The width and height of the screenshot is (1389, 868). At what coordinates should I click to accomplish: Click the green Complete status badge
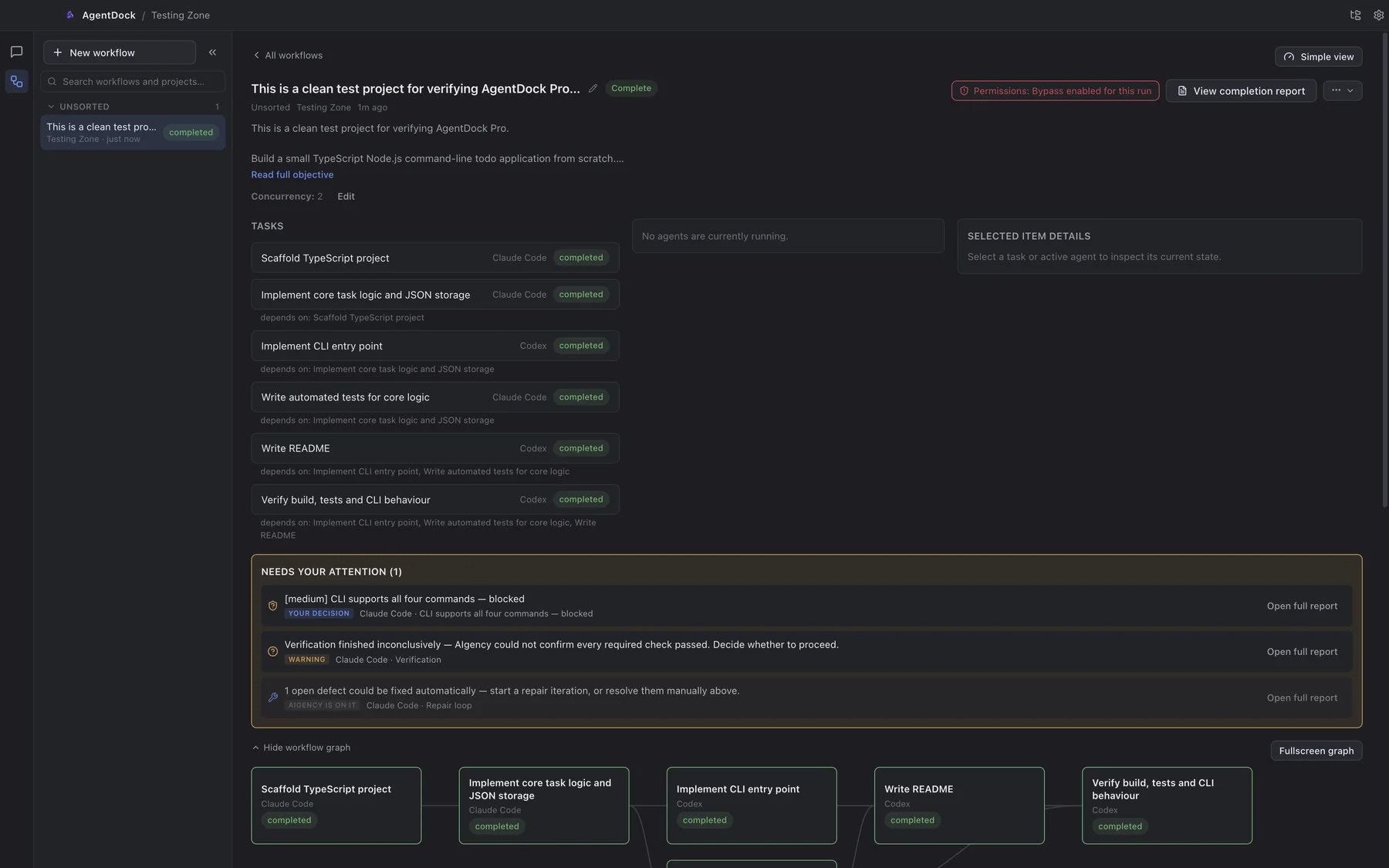click(x=631, y=88)
